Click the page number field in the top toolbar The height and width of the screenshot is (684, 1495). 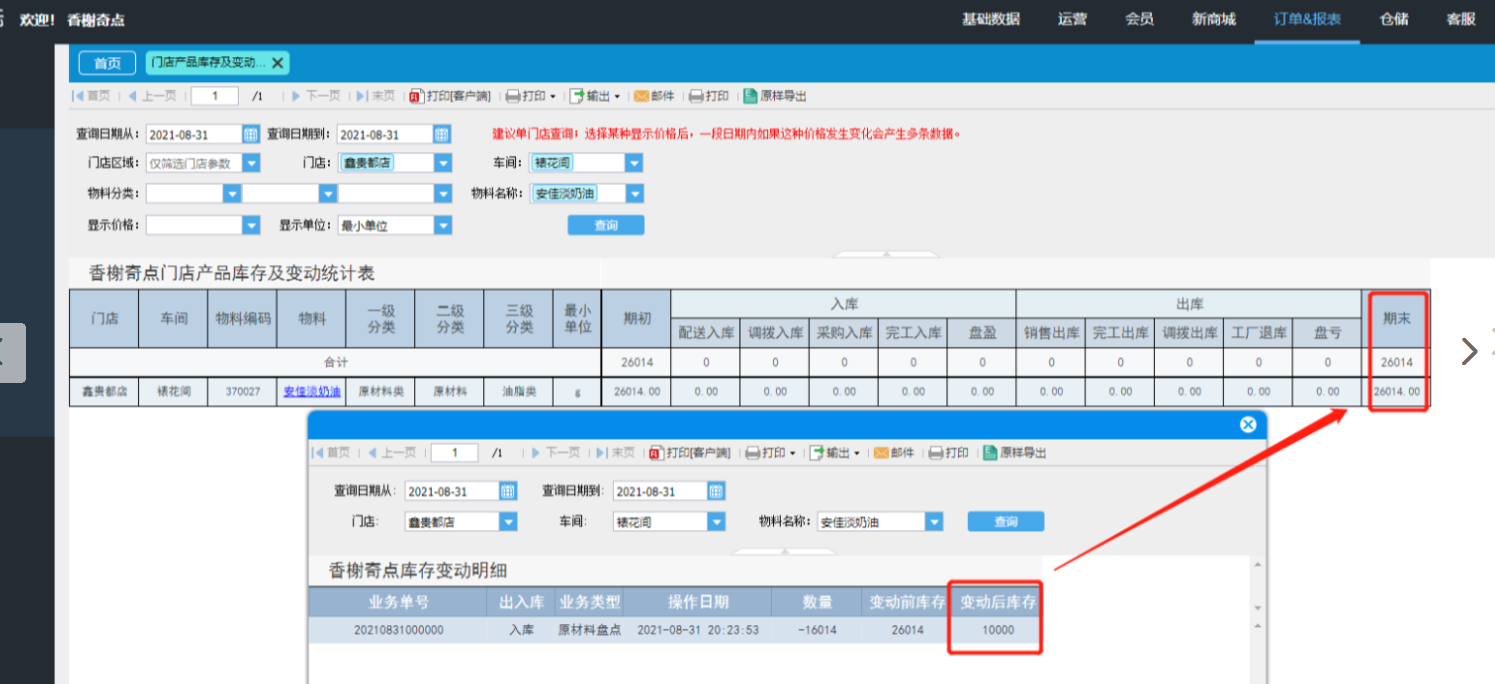click(x=214, y=96)
